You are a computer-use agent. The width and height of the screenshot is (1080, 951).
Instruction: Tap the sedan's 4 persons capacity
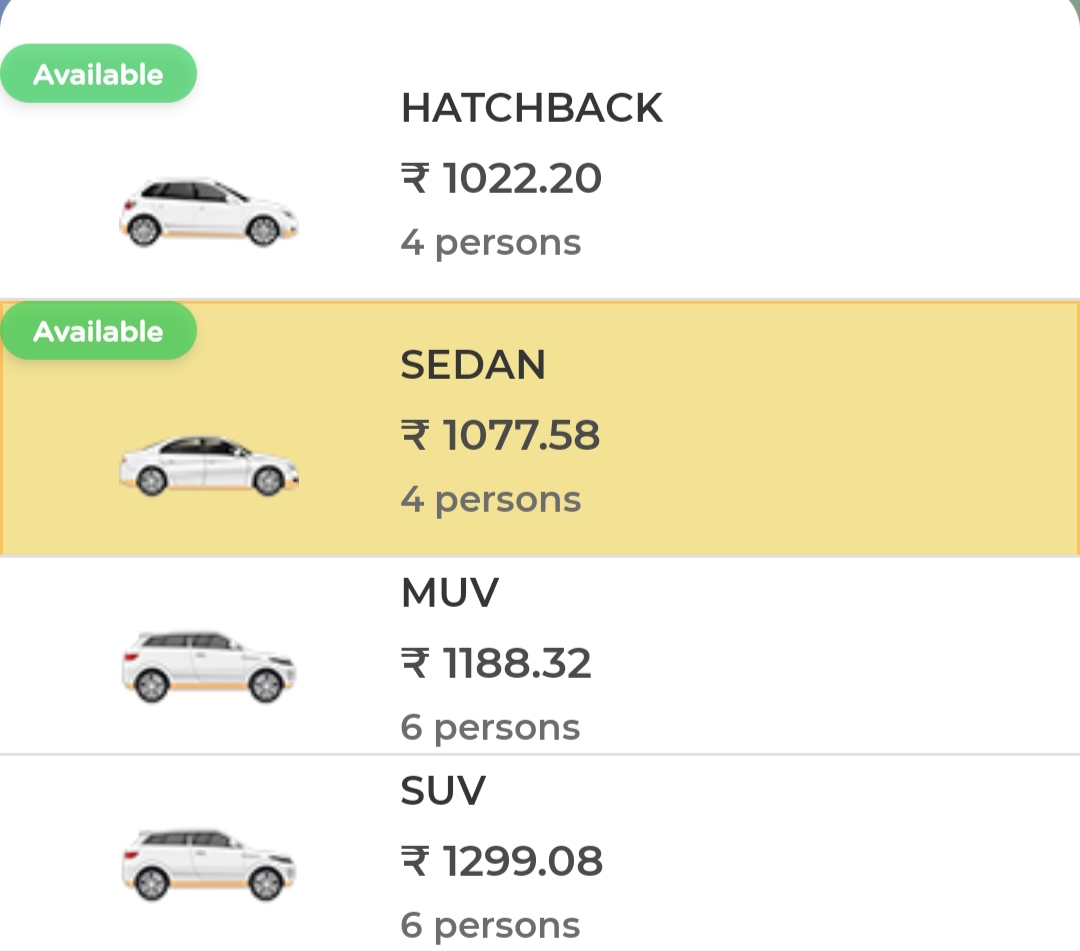click(x=491, y=501)
